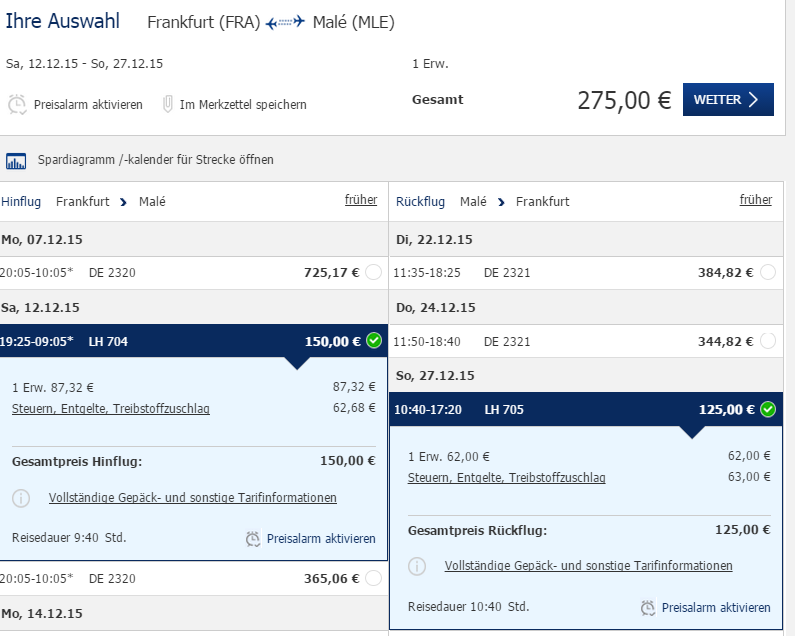Click date header Mo, 14.12.15

click(x=42, y=613)
